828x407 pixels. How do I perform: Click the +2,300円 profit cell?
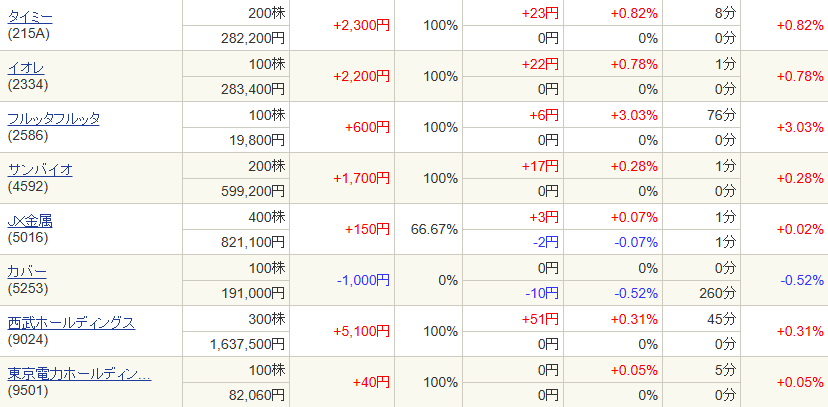(361, 26)
